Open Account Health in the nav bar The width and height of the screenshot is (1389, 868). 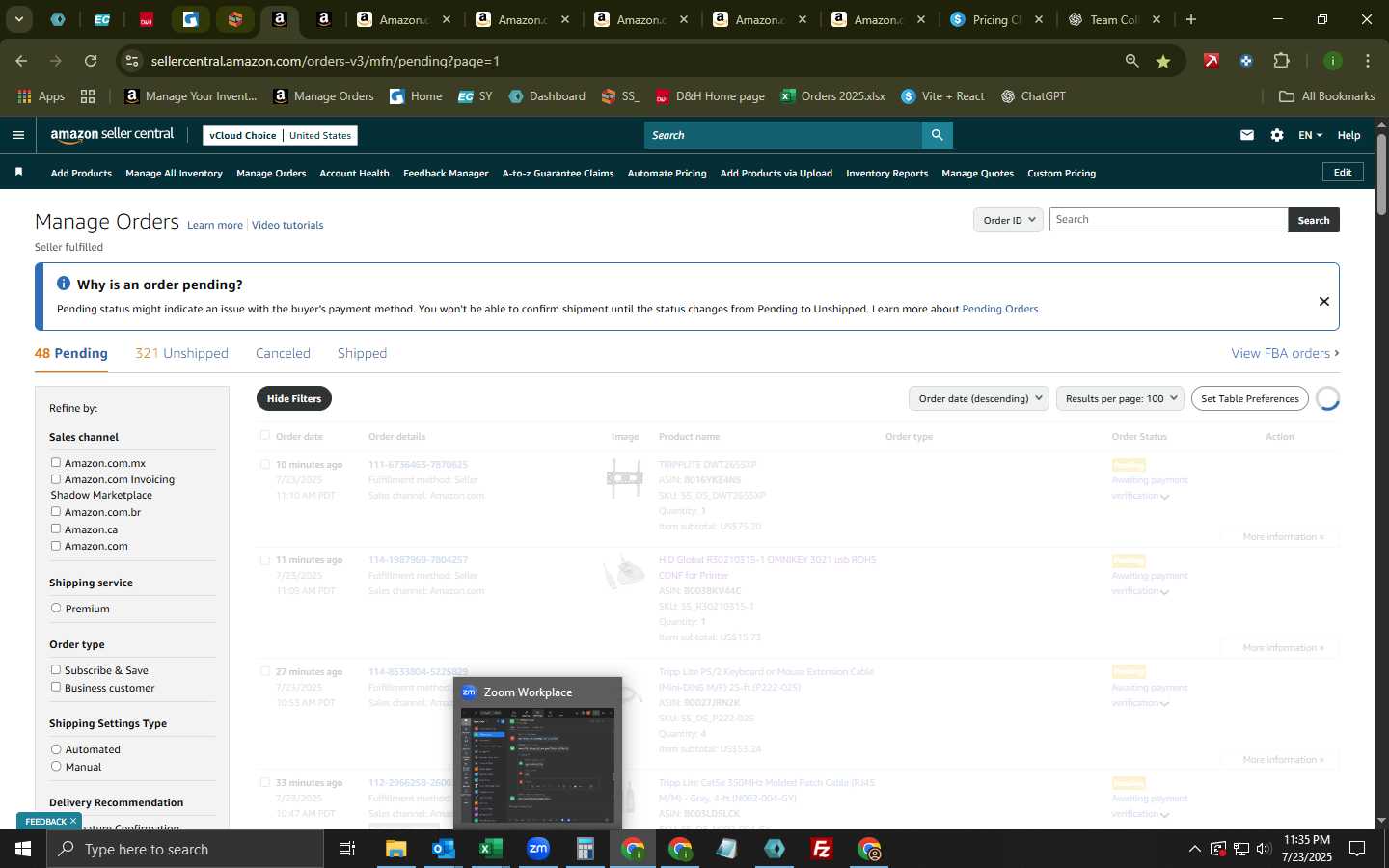point(354,174)
